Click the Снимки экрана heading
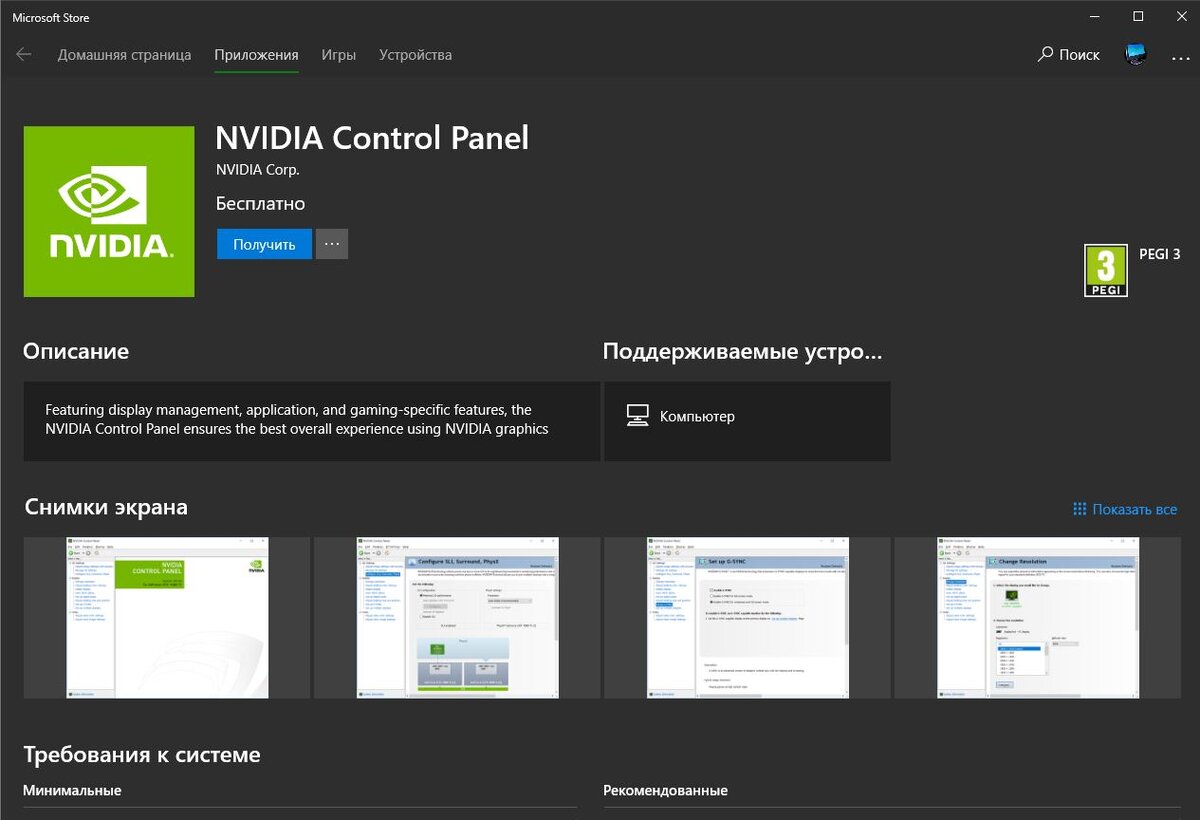This screenshot has height=820, width=1200. tap(106, 507)
